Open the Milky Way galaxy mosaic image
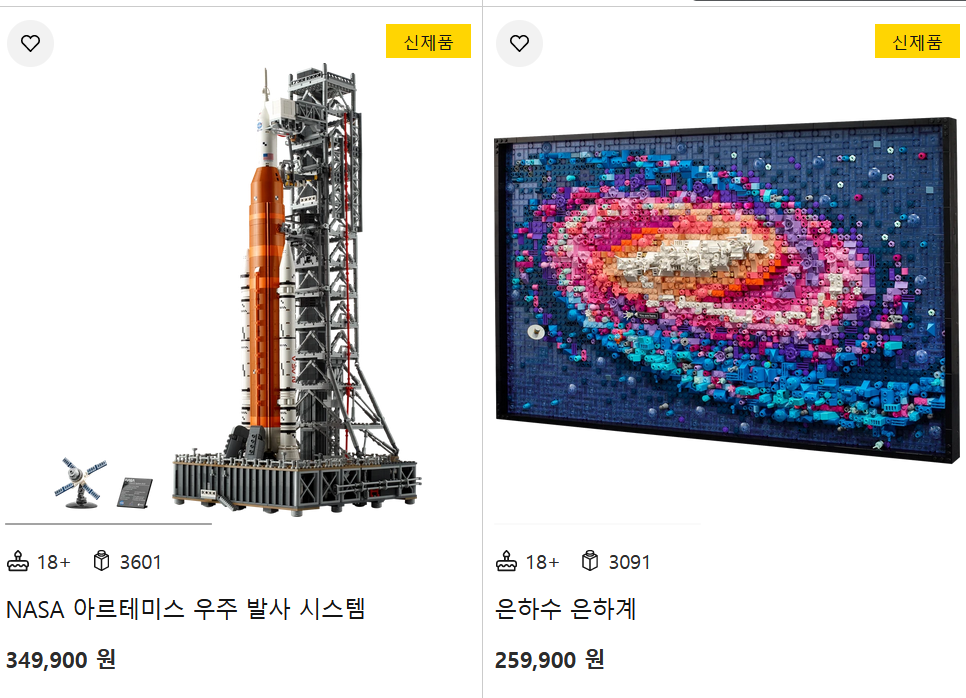The height and width of the screenshot is (698, 966). click(727, 288)
